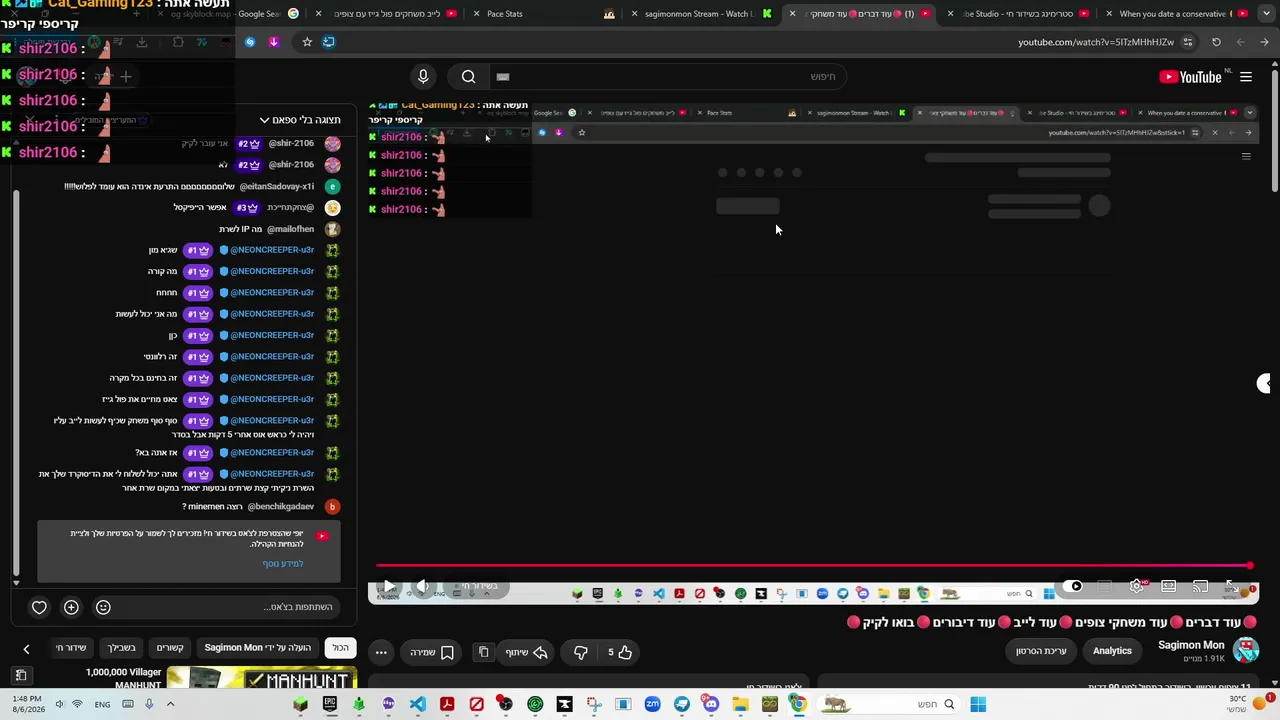Toggle subtitles in the video player
The width and height of the screenshot is (1280, 720).
(1104, 586)
